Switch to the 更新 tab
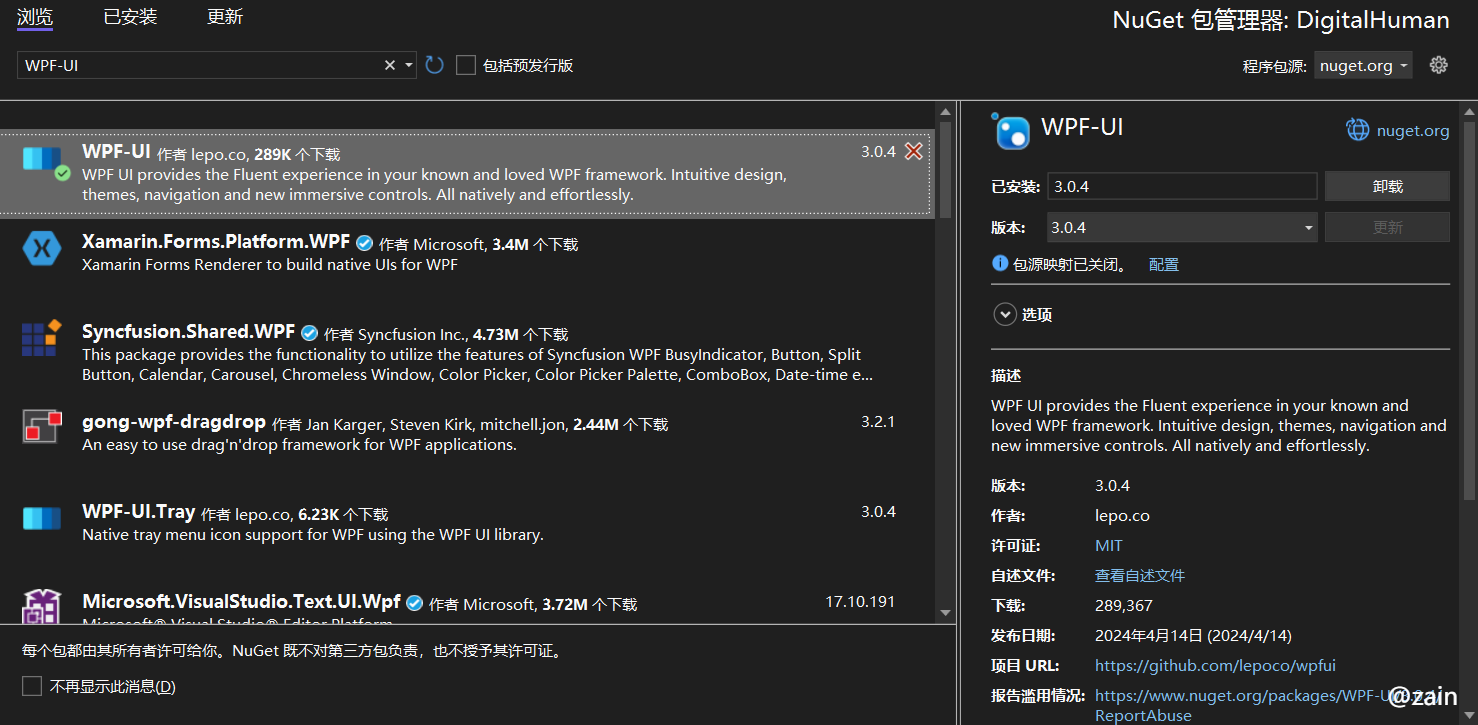 225,17
